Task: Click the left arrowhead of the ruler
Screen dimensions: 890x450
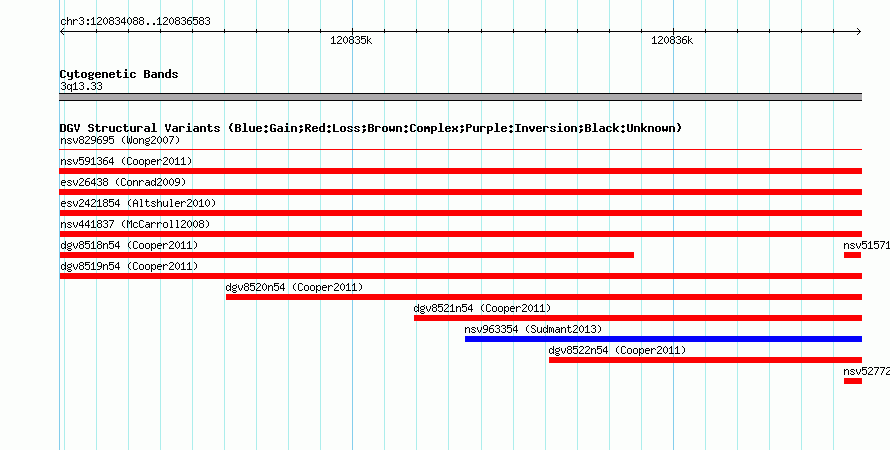Action: [62, 32]
